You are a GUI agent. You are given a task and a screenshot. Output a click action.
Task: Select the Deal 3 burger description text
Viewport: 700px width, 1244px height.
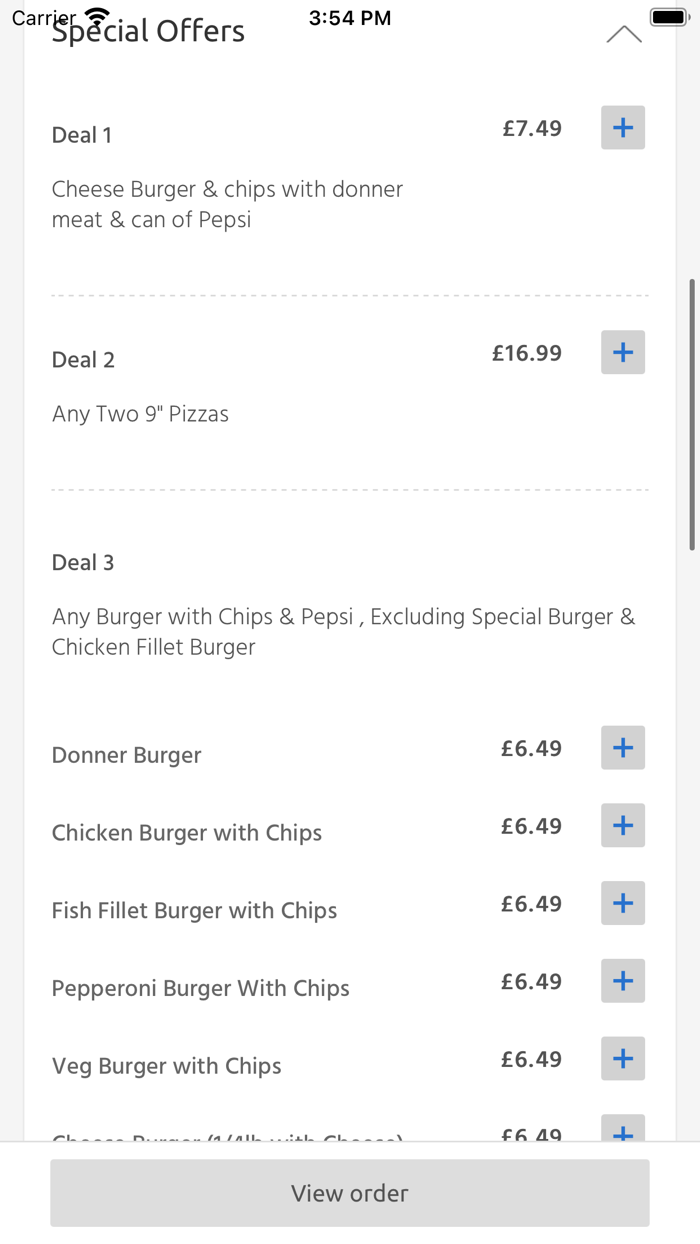click(344, 631)
